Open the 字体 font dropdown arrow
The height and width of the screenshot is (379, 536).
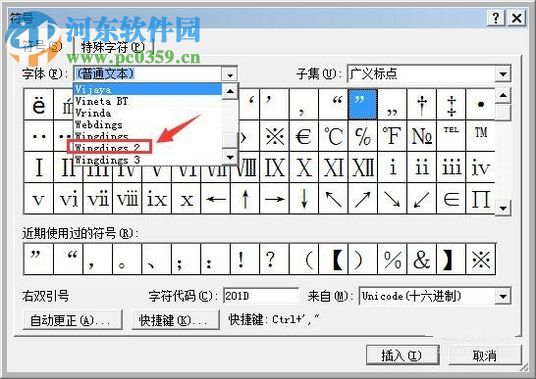coord(230,74)
